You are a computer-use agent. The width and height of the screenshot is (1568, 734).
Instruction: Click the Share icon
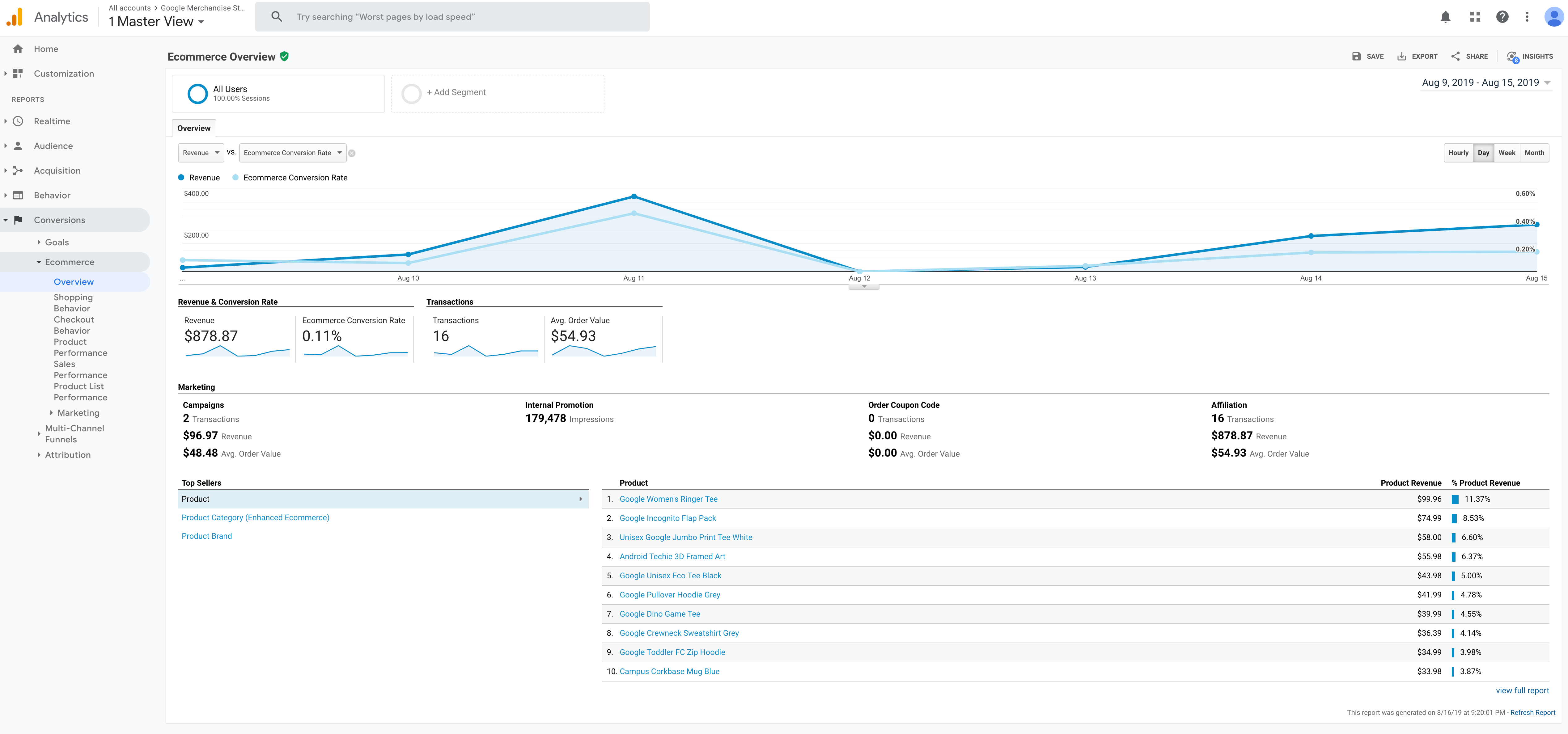click(1456, 56)
